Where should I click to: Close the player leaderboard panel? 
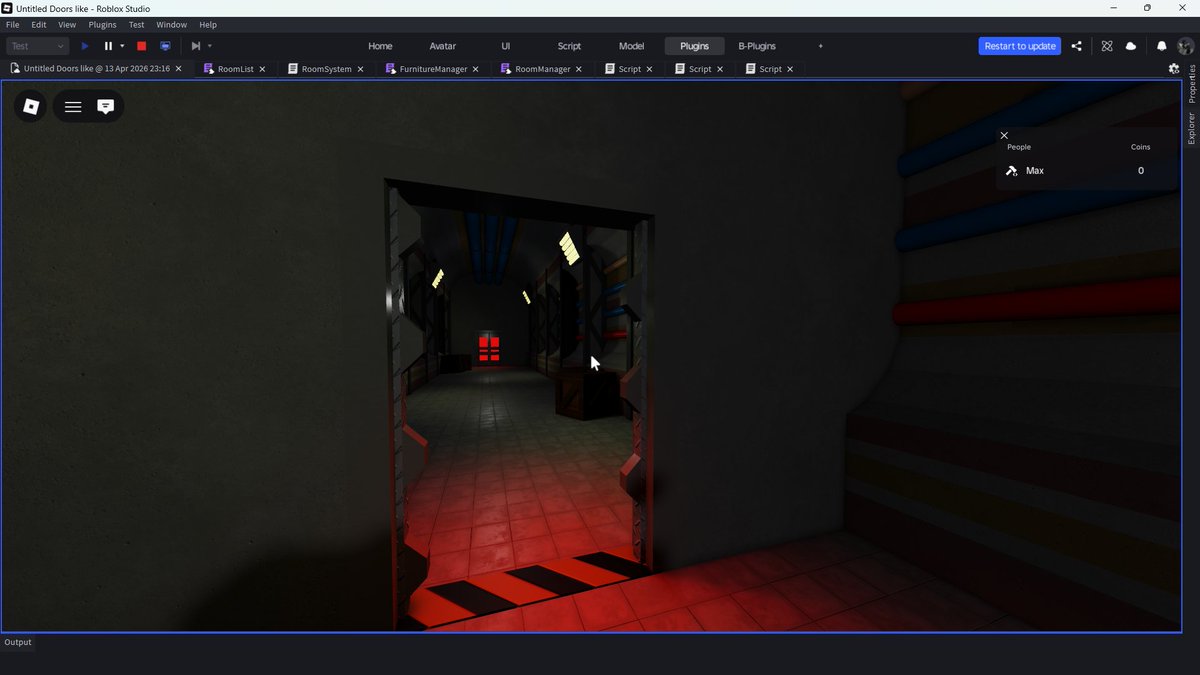(1004, 136)
